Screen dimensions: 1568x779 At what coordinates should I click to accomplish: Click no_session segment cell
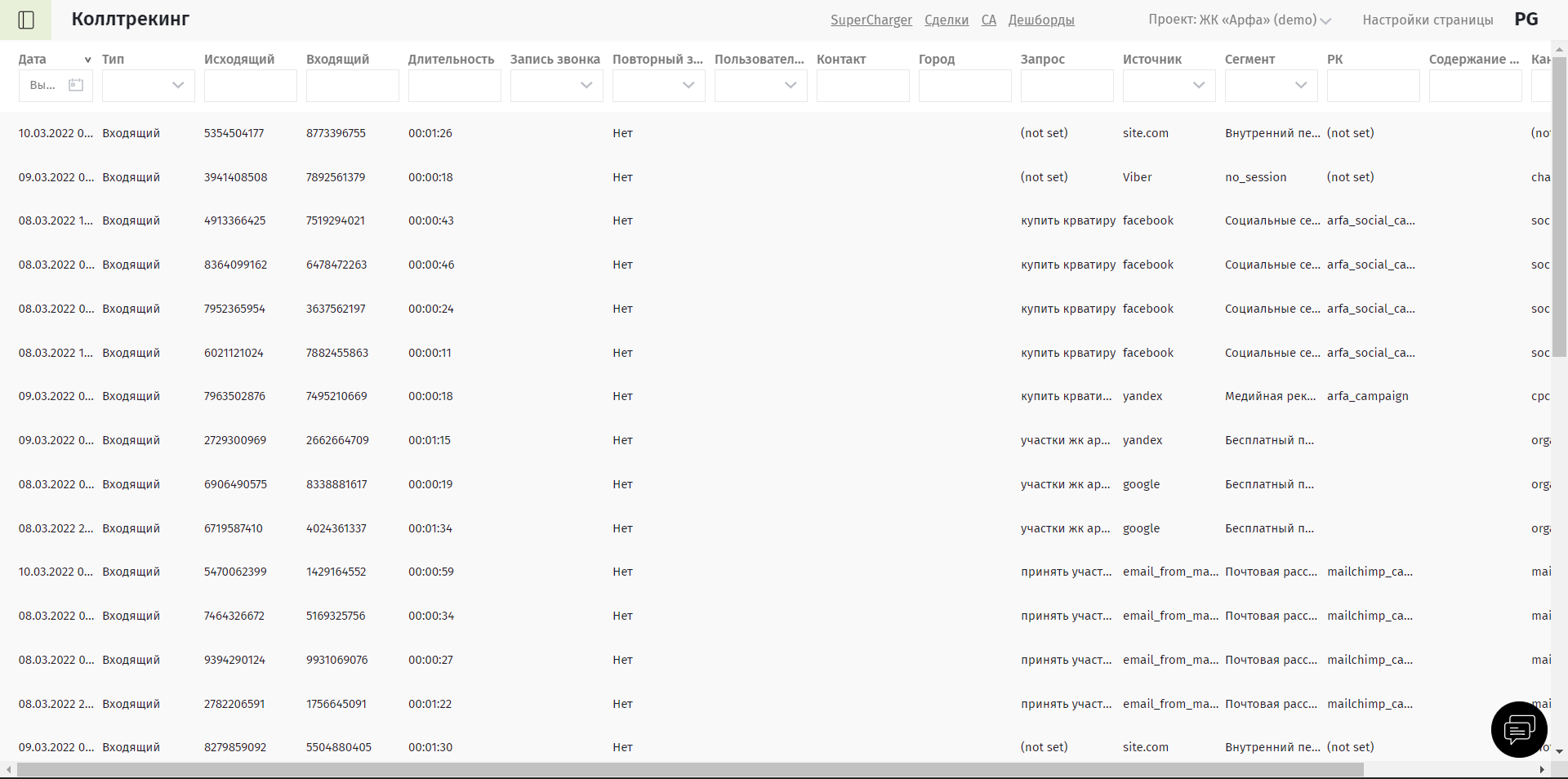(1256, 177)
